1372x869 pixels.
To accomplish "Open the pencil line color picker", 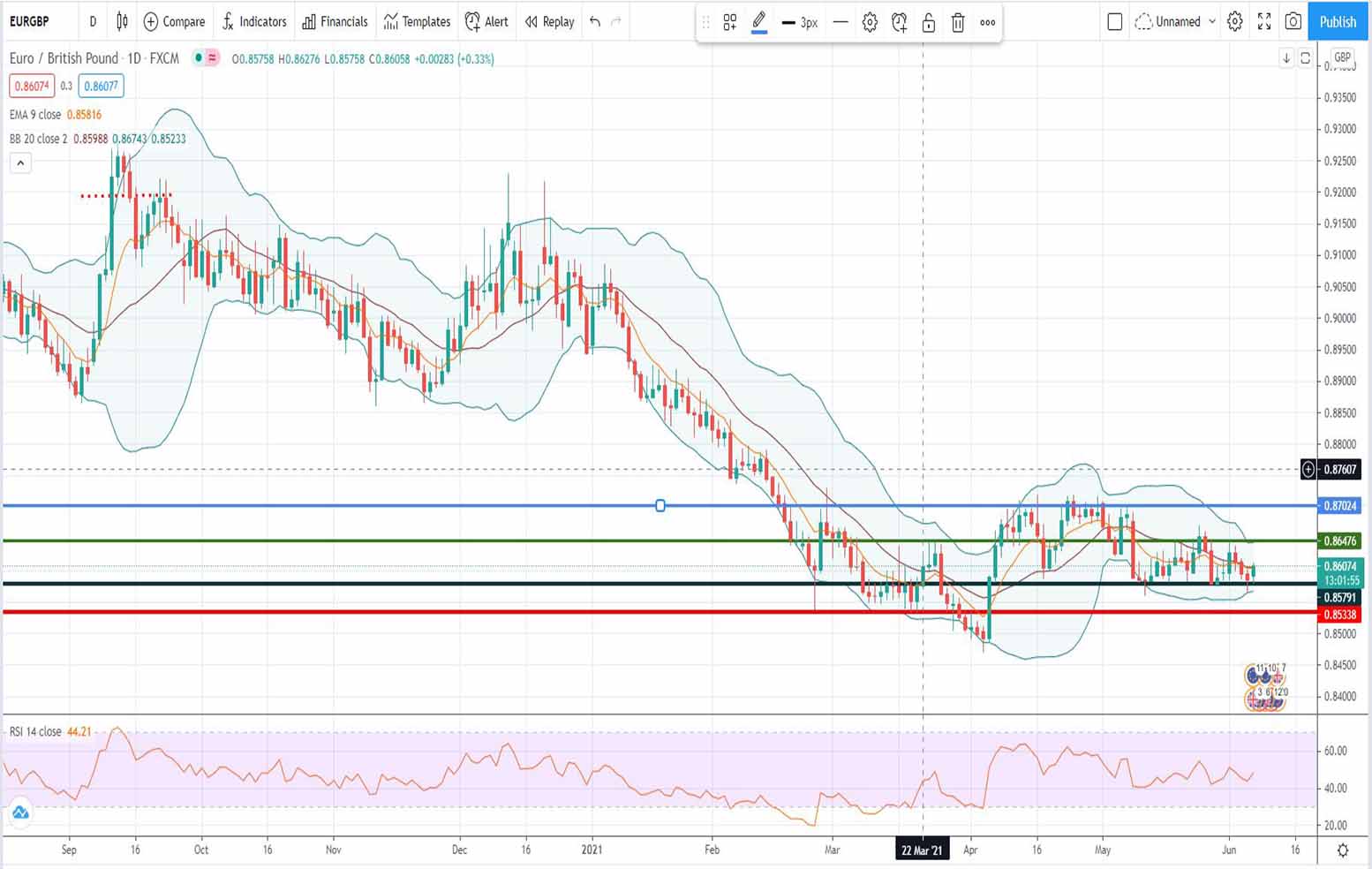I will click(758, 23).
